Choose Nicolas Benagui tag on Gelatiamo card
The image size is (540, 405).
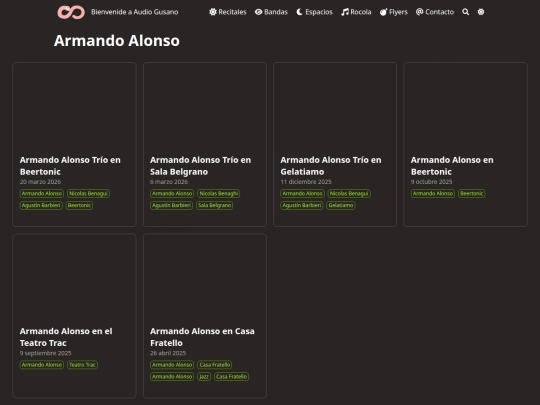click(349, 194)
